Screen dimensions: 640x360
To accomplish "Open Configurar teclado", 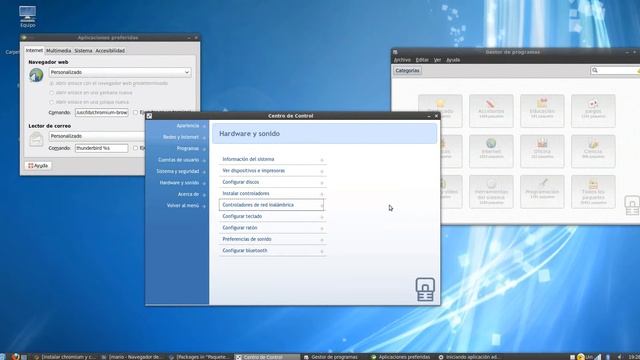I will (272, 216).
